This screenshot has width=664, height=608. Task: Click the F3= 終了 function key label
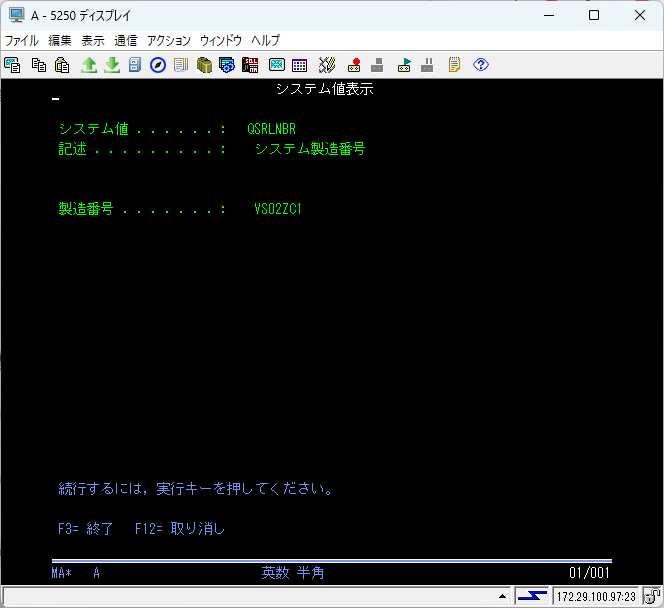tap(85, 528)
